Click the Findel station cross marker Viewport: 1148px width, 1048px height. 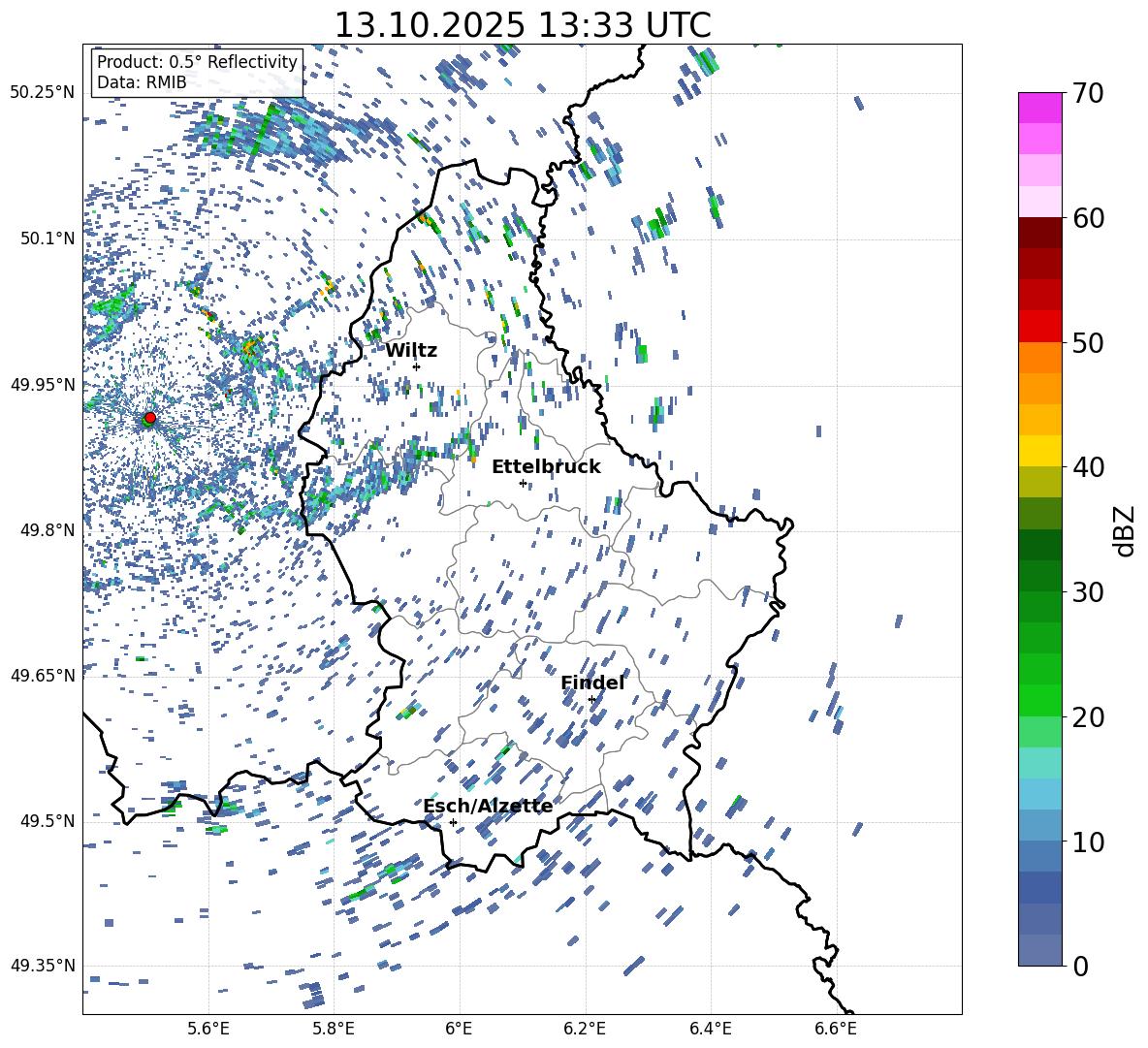591,699
